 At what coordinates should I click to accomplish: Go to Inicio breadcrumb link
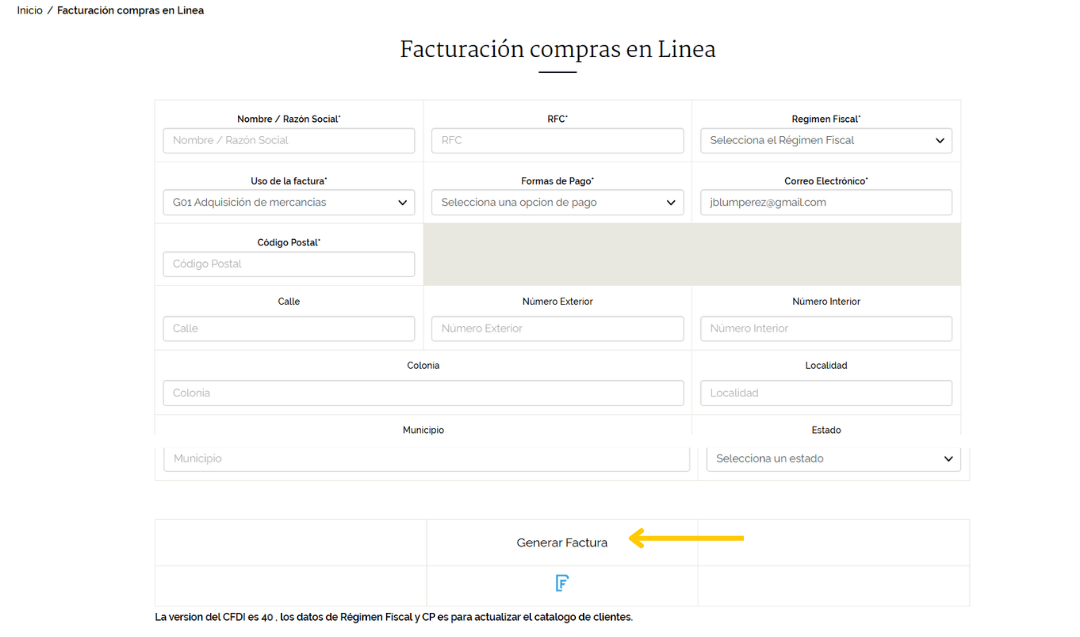click(29, 11)
